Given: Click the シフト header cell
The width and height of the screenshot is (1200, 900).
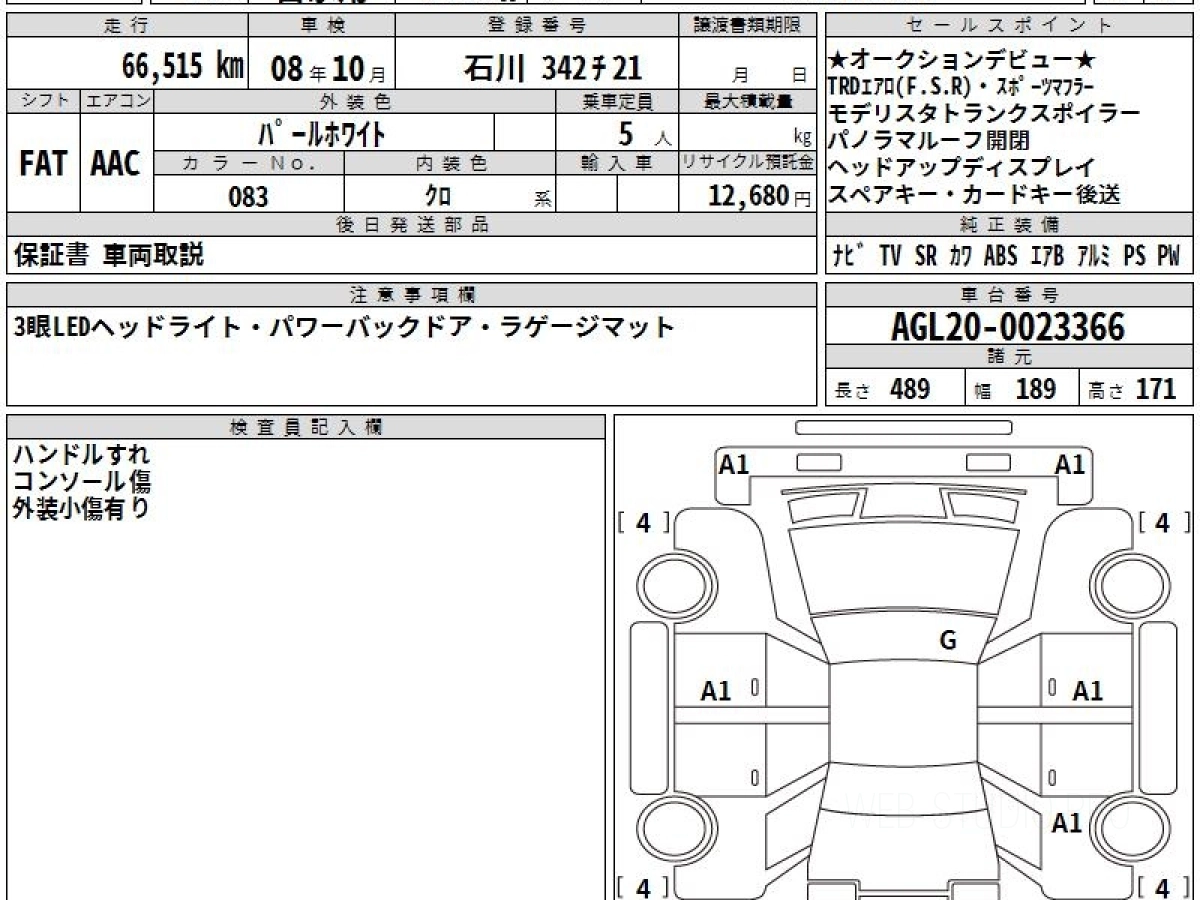Looking at the screenshot, I should pos(43,101).
